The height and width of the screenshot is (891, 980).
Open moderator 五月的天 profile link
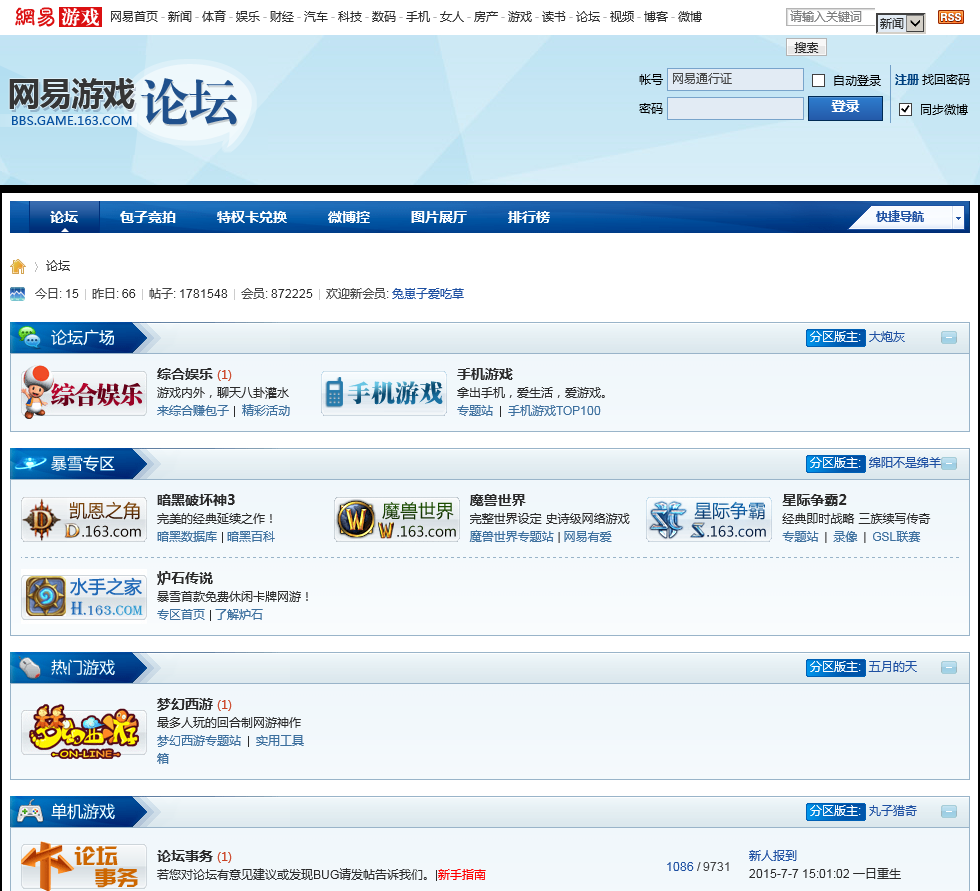pos(892,667)
